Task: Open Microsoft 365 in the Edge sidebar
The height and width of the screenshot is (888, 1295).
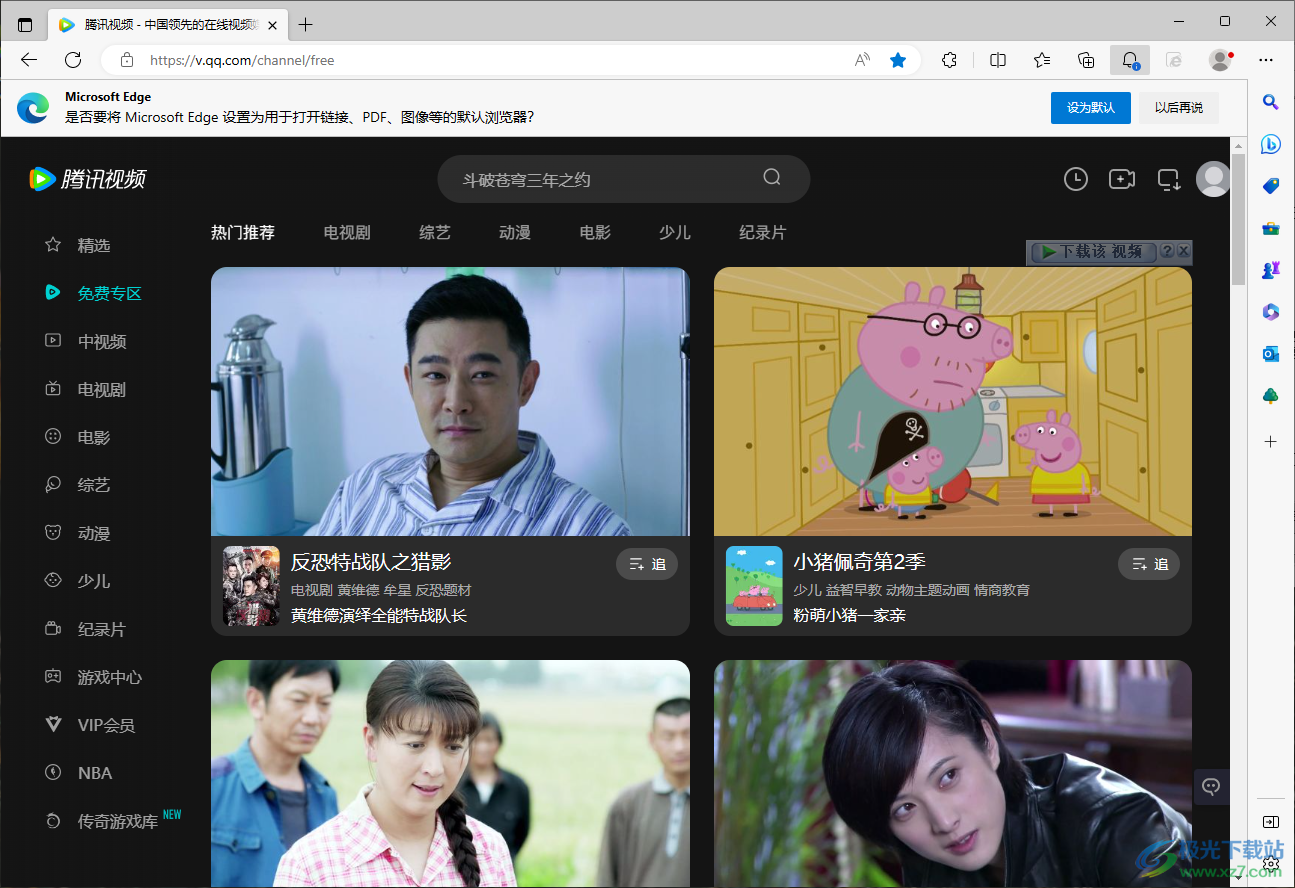Action: pos(1270,312)
